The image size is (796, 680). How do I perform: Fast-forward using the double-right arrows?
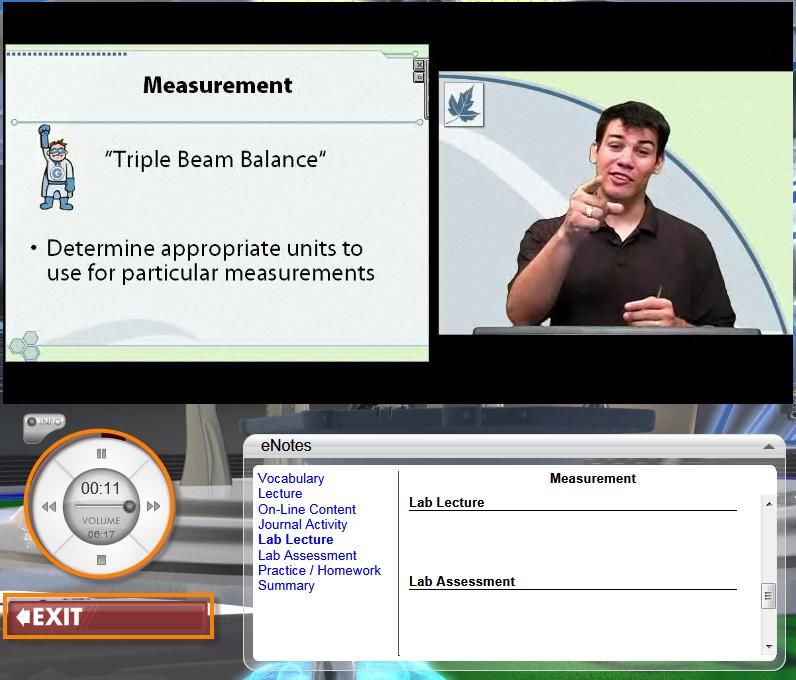click(x=153, y=506)
